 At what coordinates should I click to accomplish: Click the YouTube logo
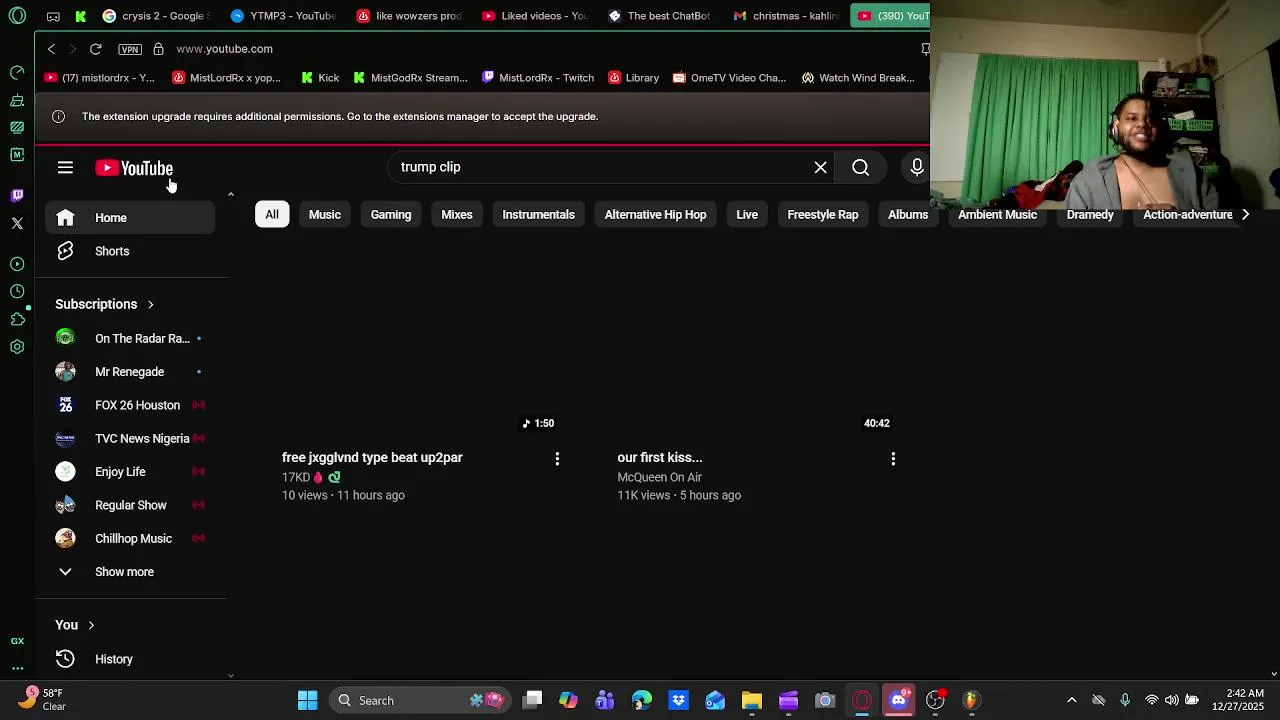(134, 168)
